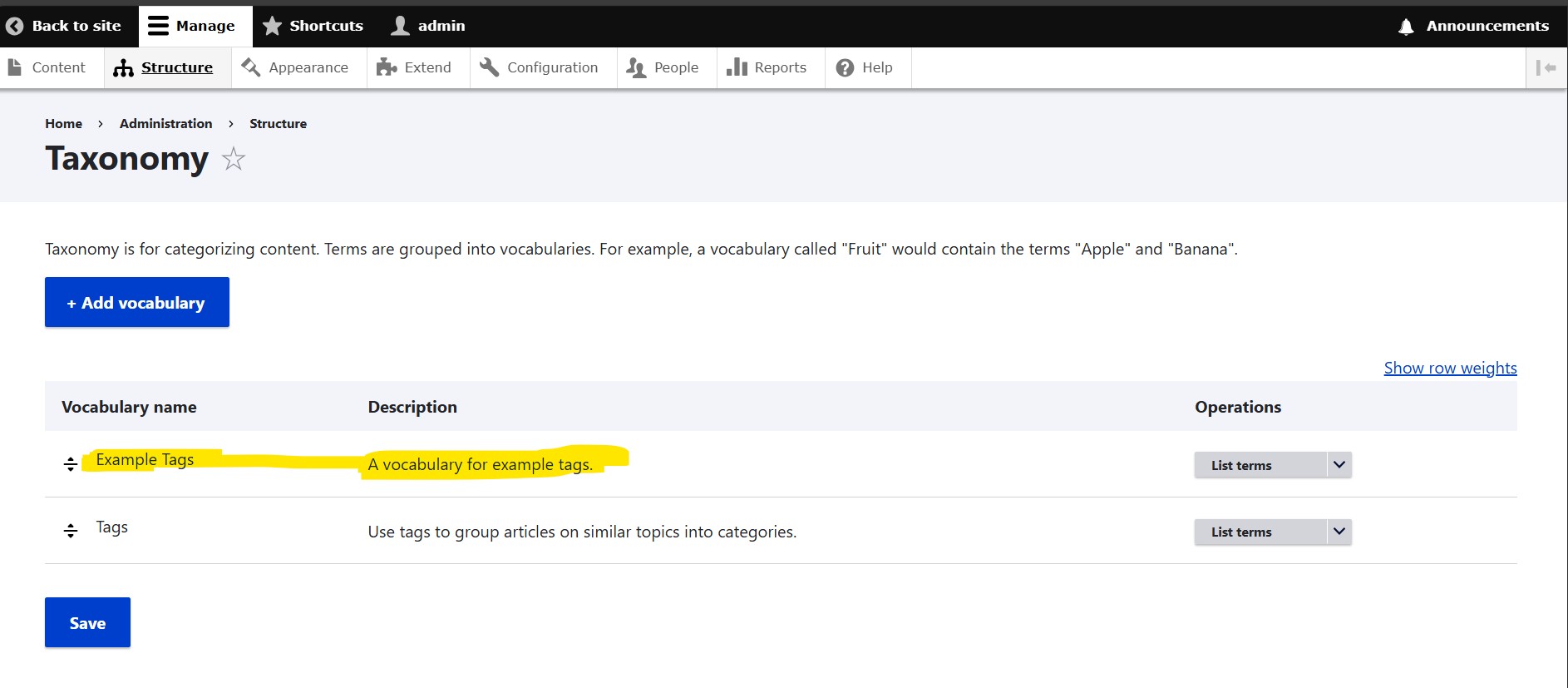Screen dimensions: 1568x688
Task: Click the Taxonomy page title
Action: tap(126, 158)
